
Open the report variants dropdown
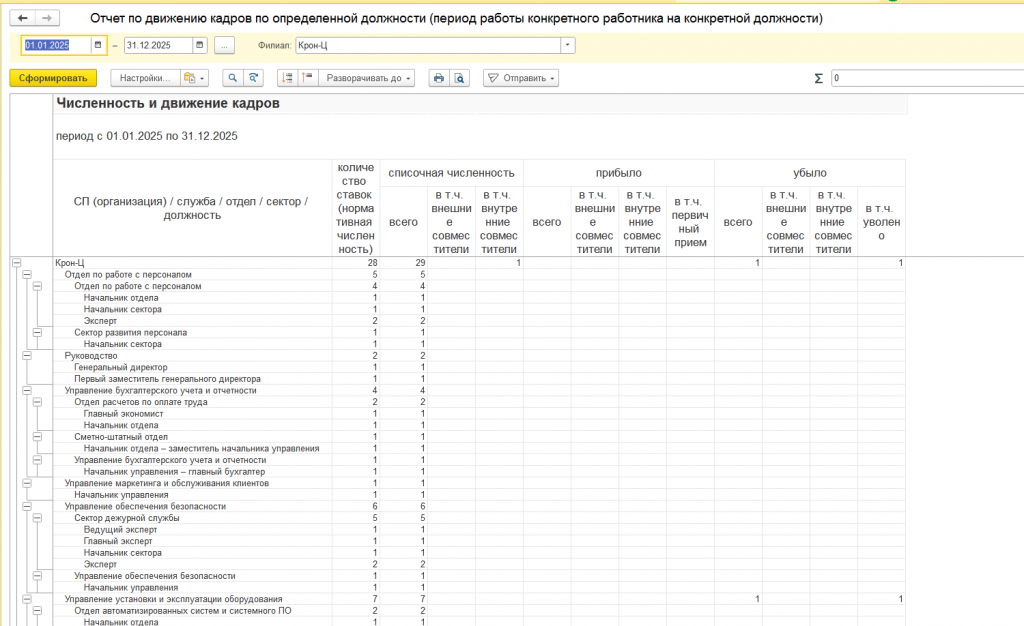tap(194, 78)
